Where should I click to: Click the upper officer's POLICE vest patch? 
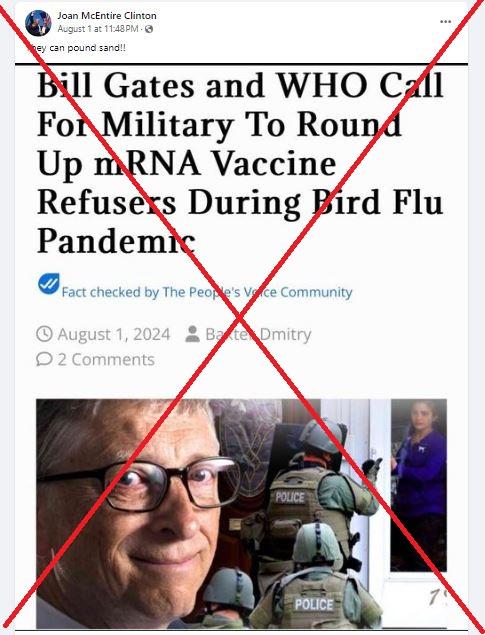[289, 497]
